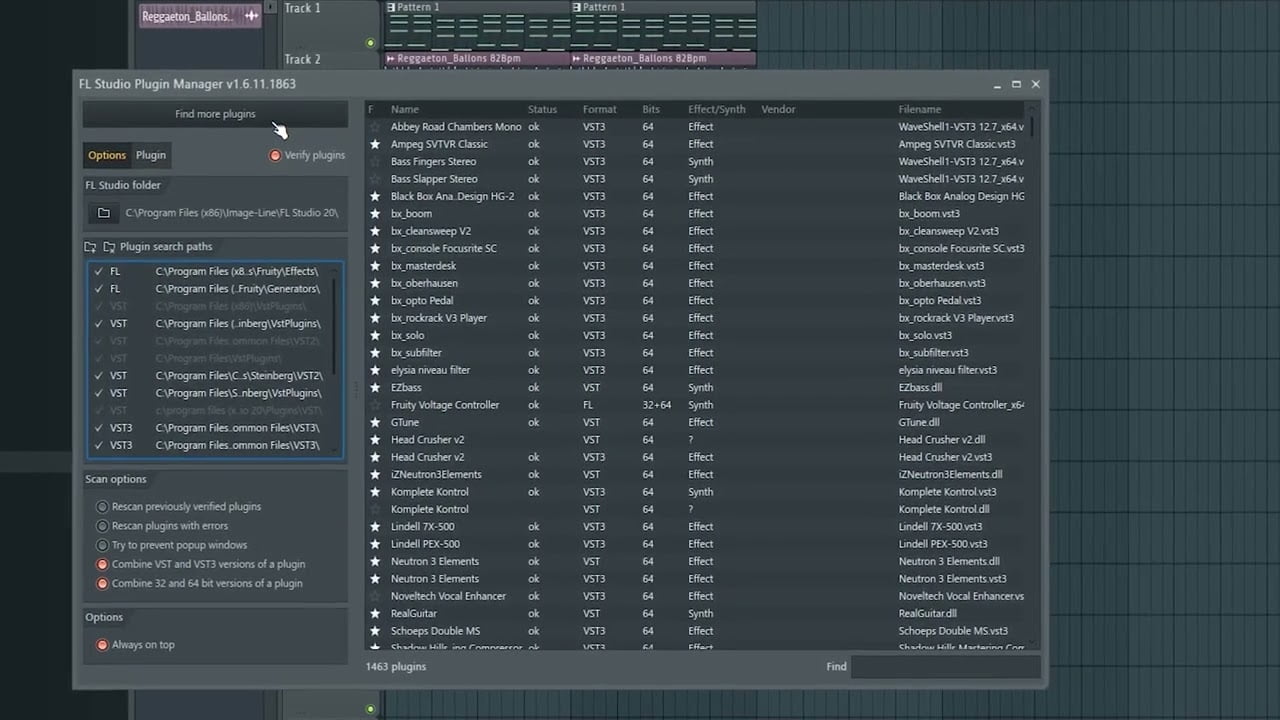Sort plugin list by Format column
Image resolution: width=1280 pixels, height=720 pixels.
pyautogui.click(x=600, y=109)
